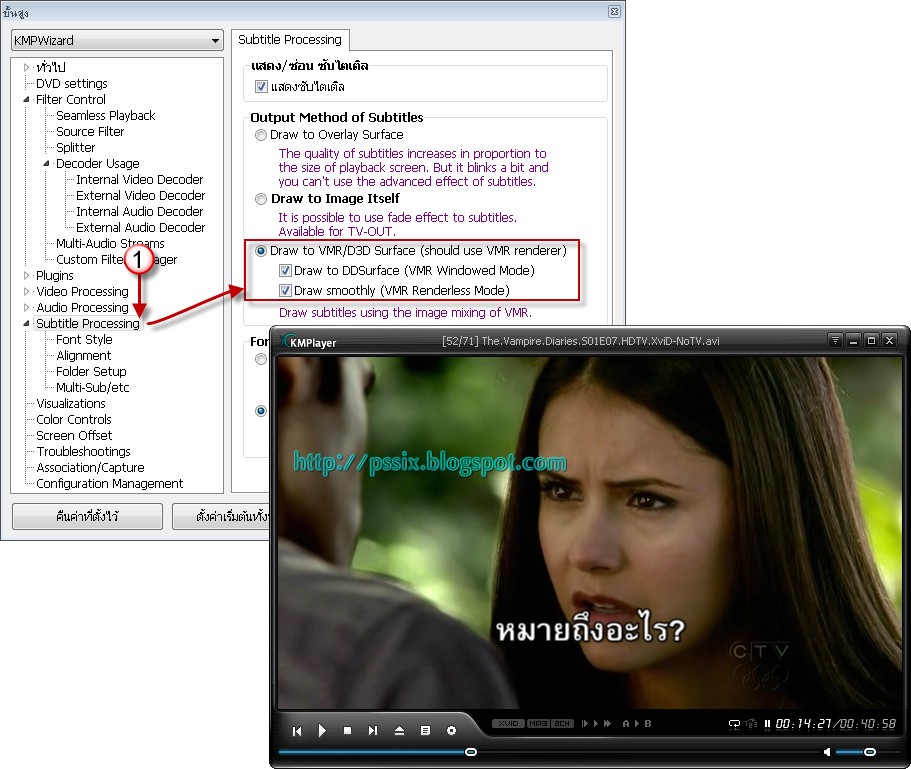Toggle the shuffle 123 icon

tap(752, 724)
